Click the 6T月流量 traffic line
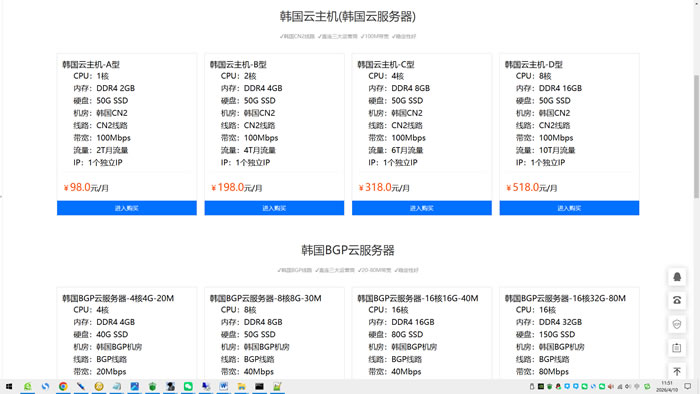The height and width of the screenshot is (394, 700). click(396, 150)
